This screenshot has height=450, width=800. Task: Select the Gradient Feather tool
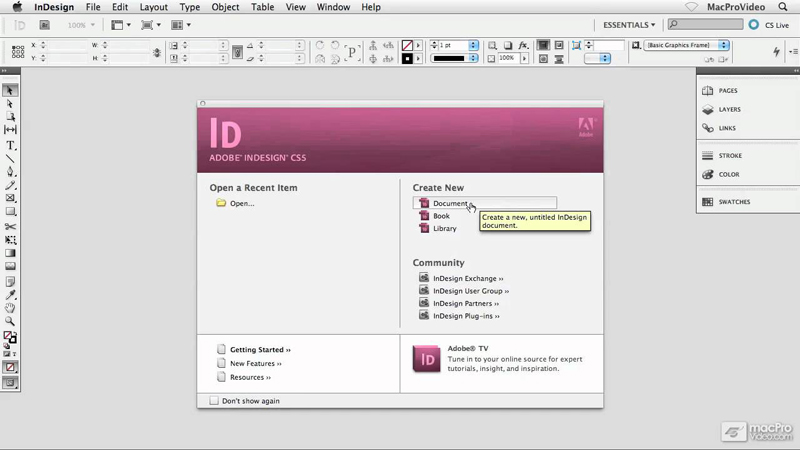point(10,266)
